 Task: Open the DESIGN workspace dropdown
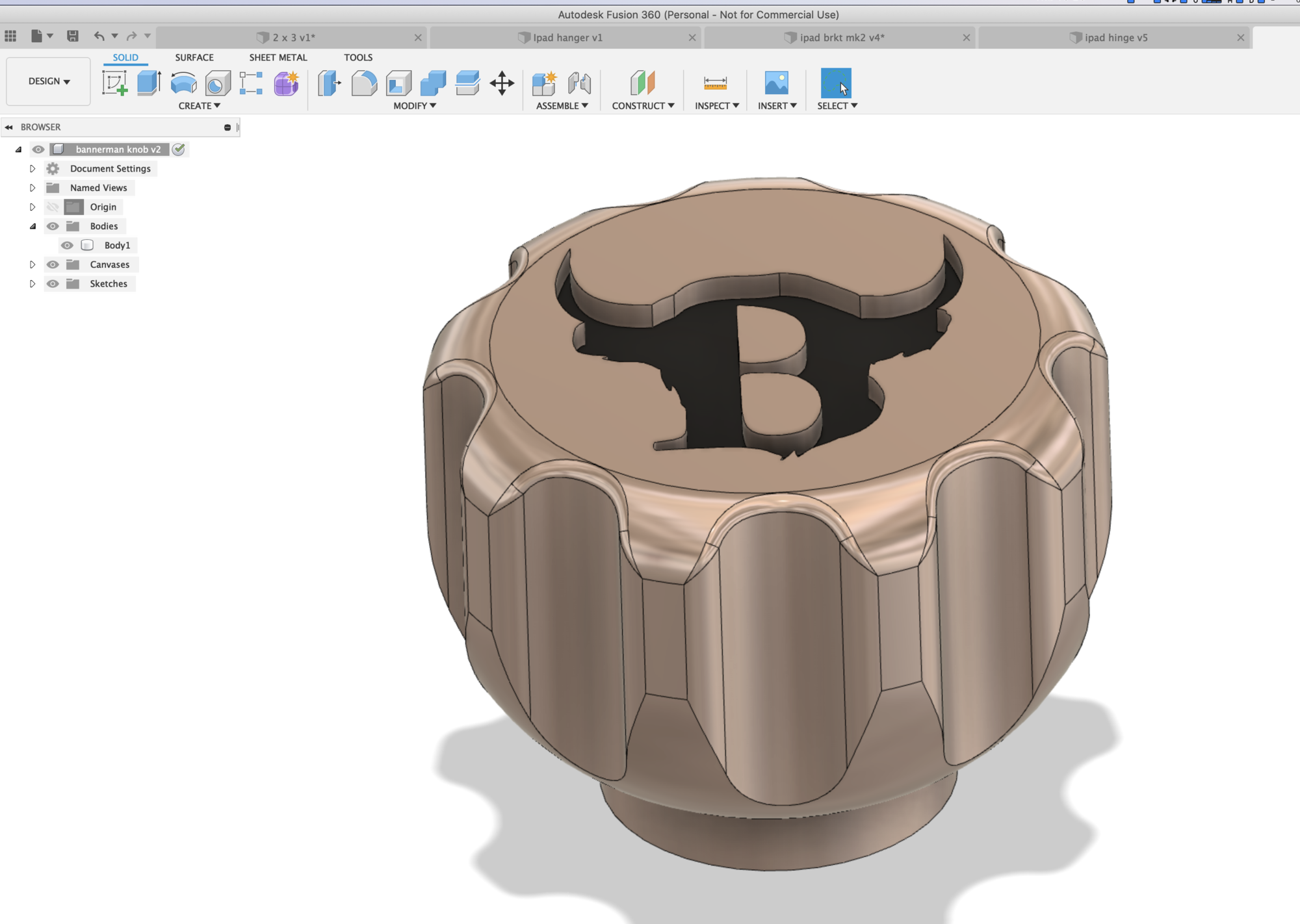(x=49, y=81)
